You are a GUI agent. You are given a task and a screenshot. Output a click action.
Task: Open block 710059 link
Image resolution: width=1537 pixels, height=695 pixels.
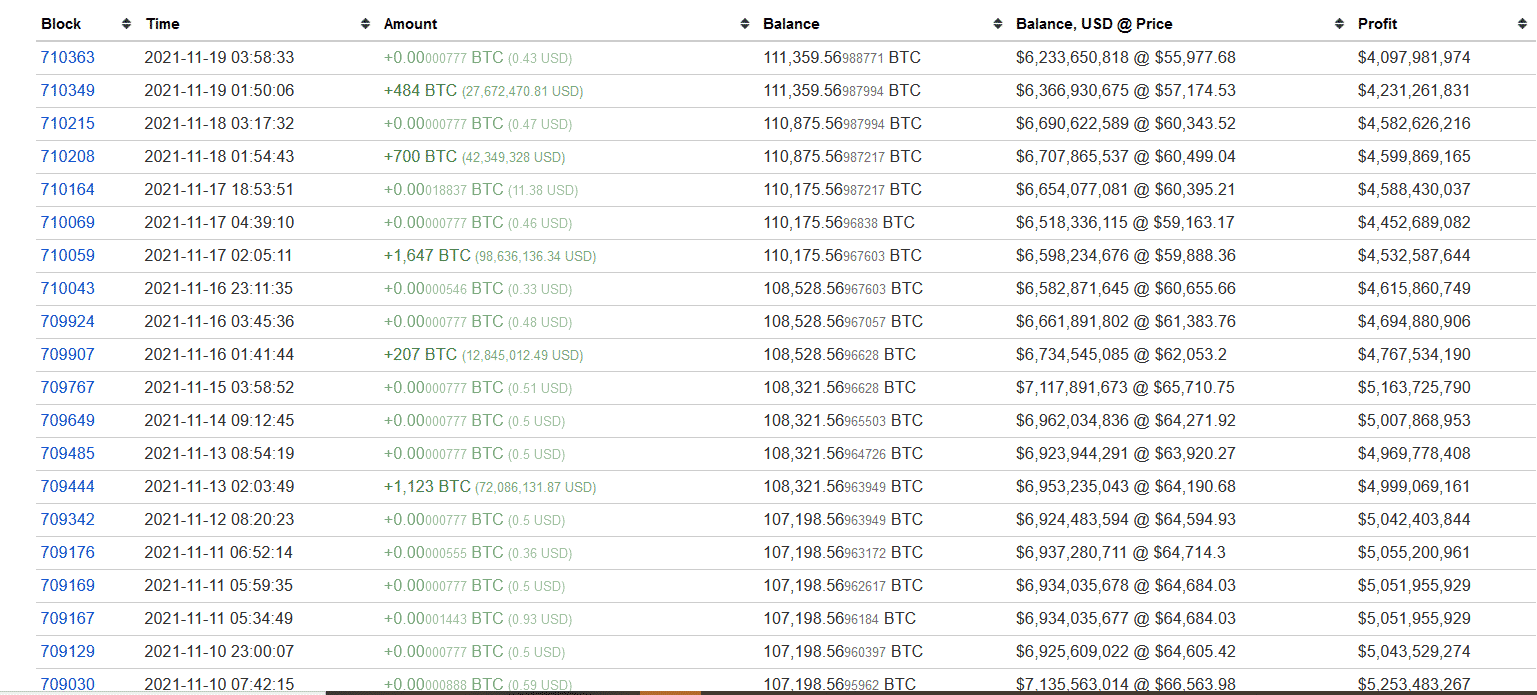pos(67,256)
